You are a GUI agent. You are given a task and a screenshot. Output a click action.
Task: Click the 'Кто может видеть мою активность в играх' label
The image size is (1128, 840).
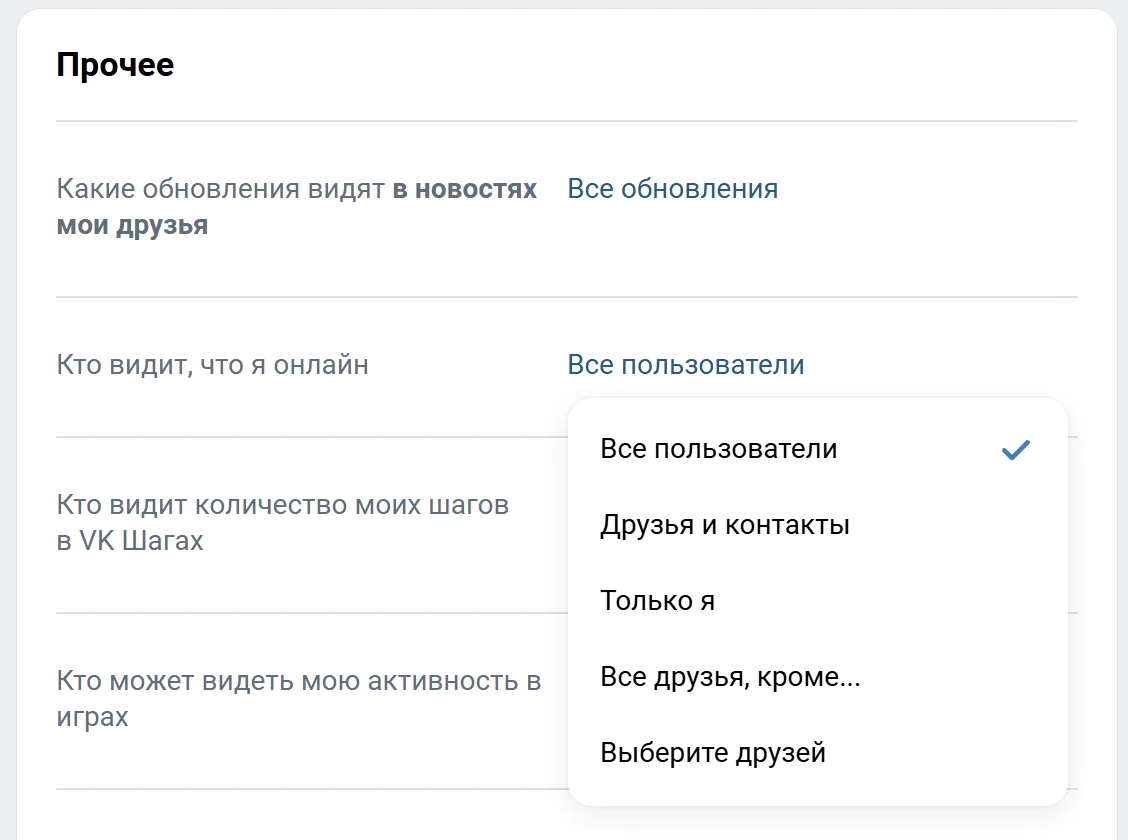pos(299,698)
